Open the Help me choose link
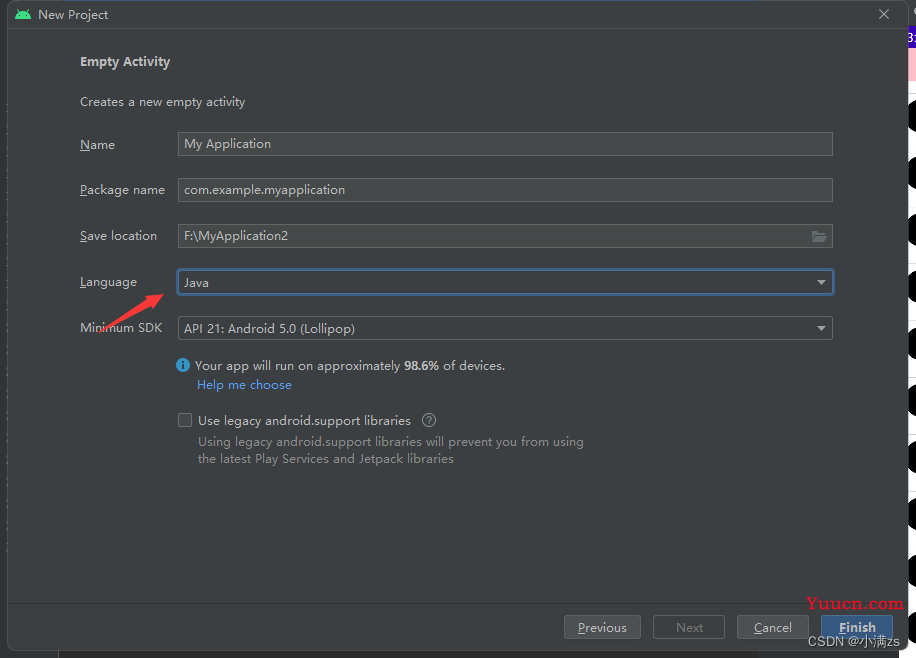916x658 pixels. pos(244,385)
